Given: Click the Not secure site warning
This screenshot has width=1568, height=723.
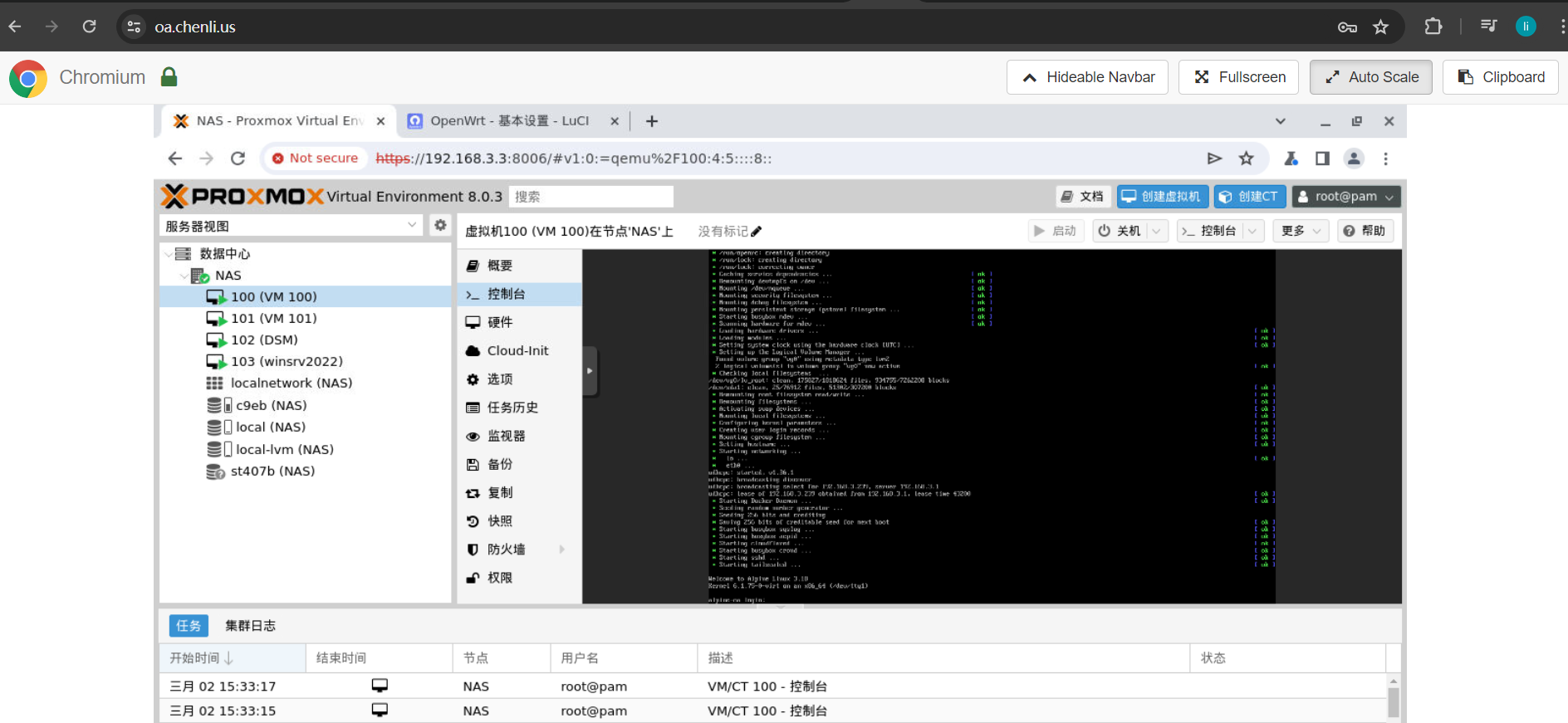Looking at the screenshot, I should pos(315,159).
